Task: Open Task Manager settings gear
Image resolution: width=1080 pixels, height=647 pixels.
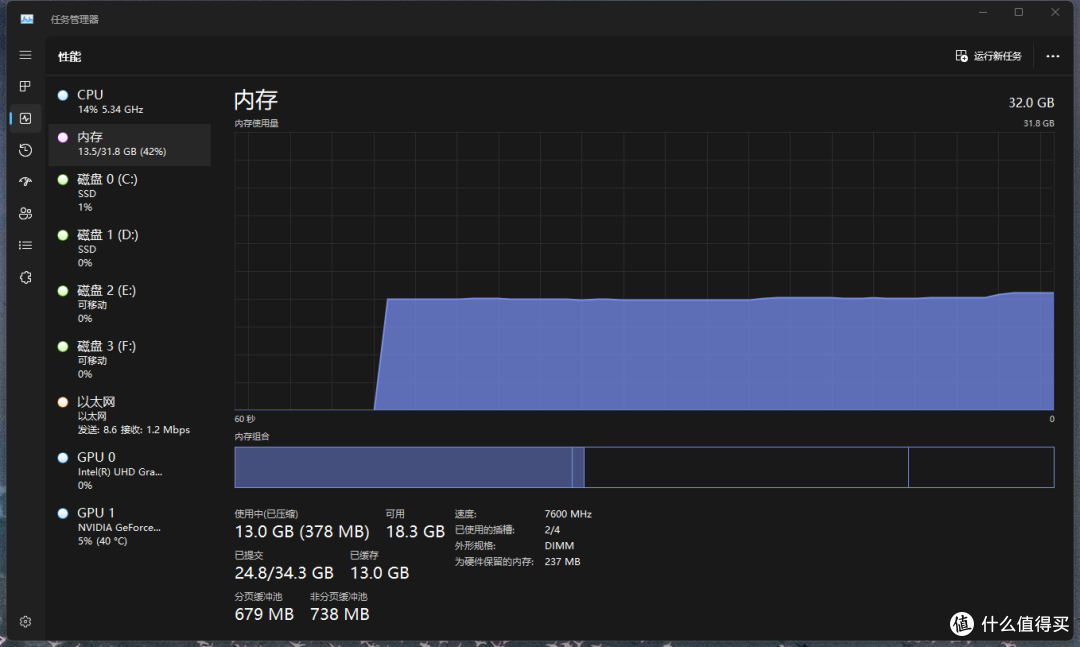Action: tap(25, 622)
